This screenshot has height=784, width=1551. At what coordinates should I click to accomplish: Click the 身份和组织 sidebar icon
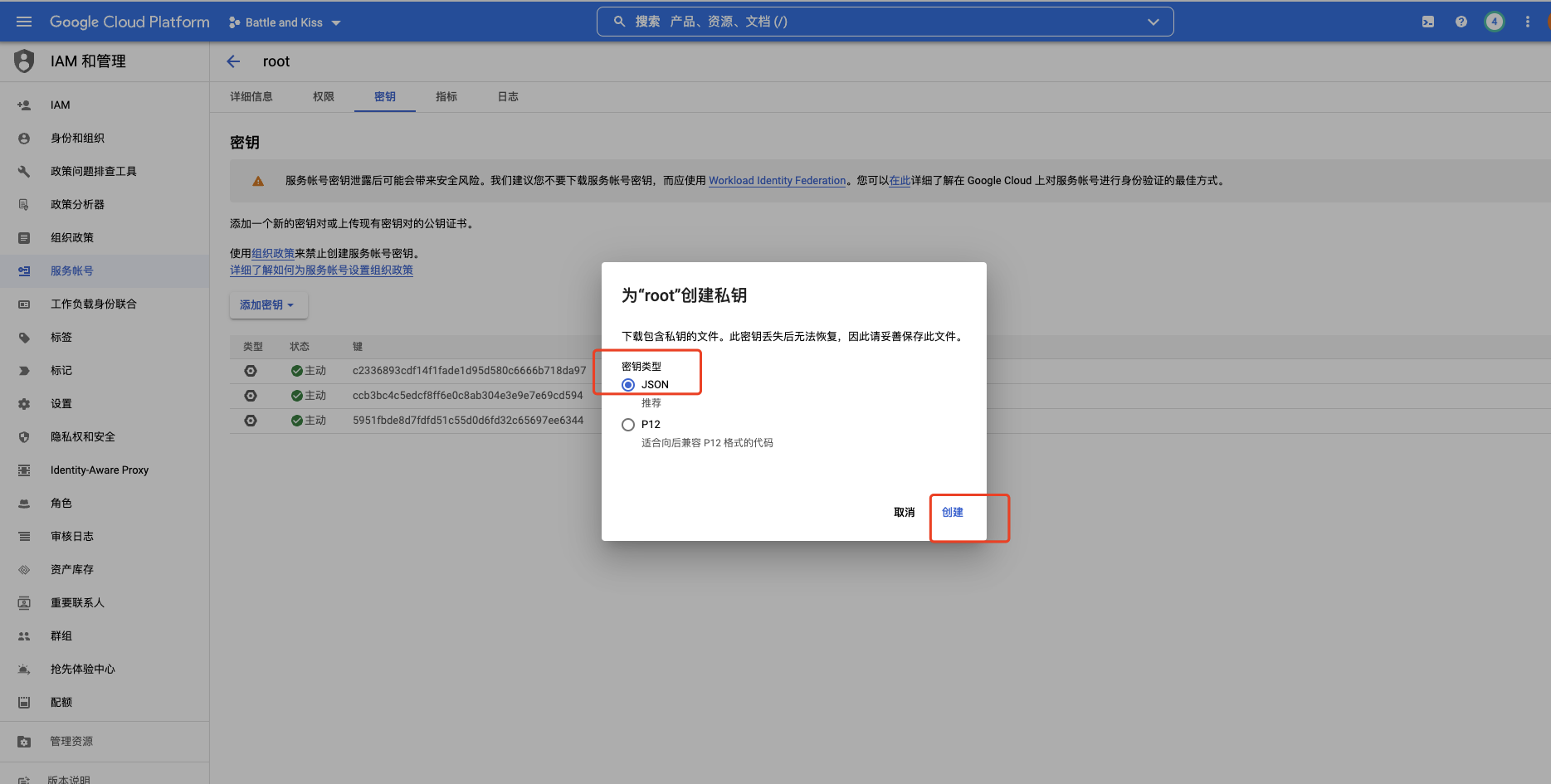24,139
